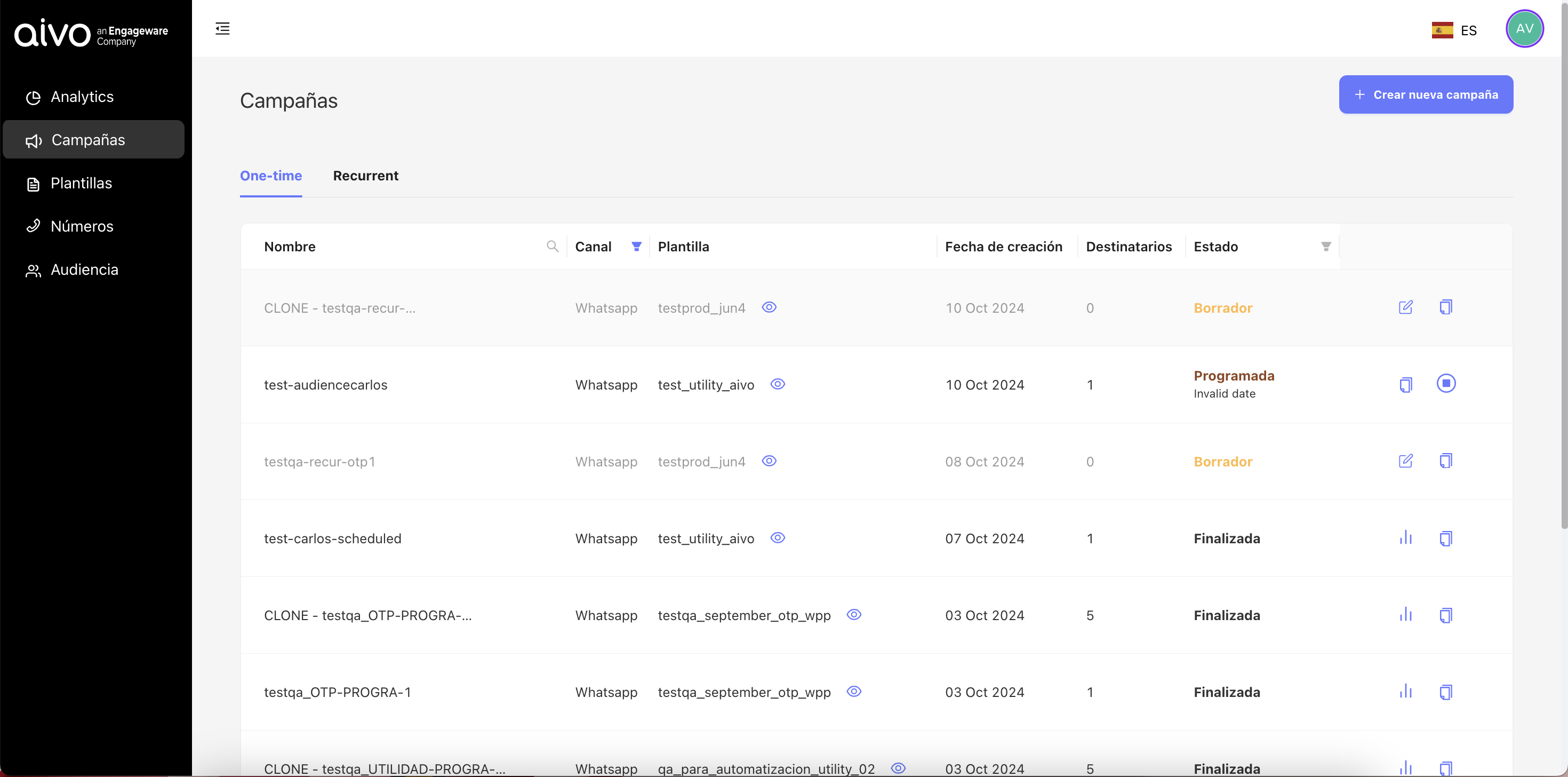The height and width of the screenshot is (777, 1568).
Task: Open metrics for CLONE - testqa_OTP-PROGRA campaign
Action: 1405,614
